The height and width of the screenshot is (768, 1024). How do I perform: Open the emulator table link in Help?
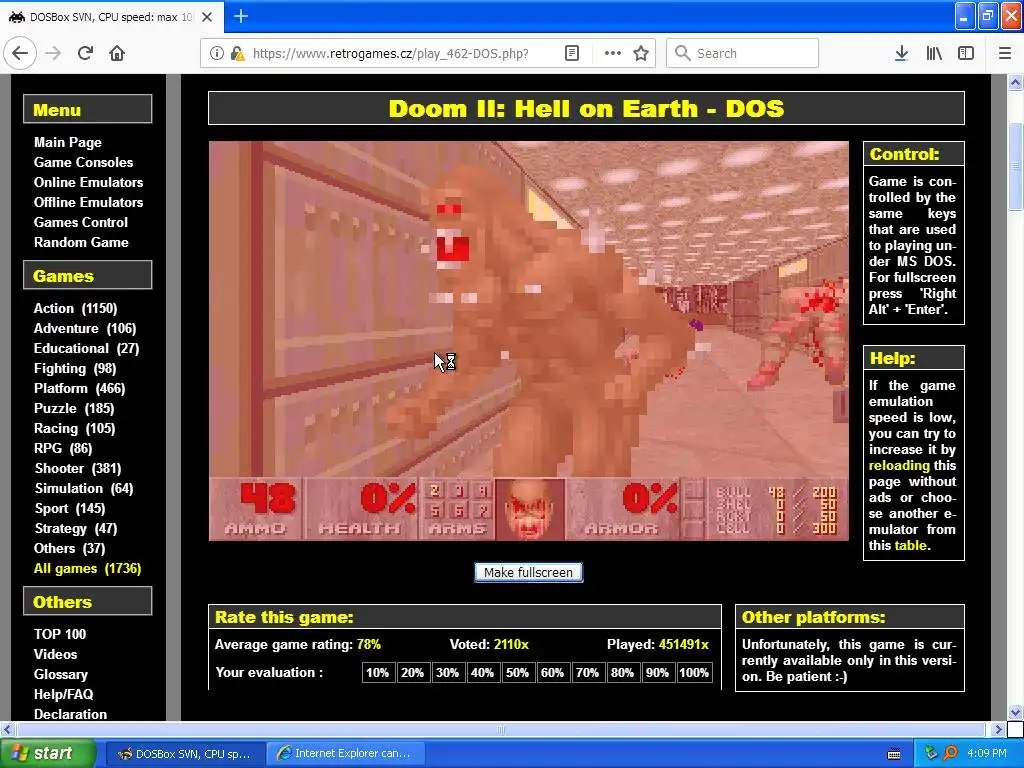tap(910, 545)
